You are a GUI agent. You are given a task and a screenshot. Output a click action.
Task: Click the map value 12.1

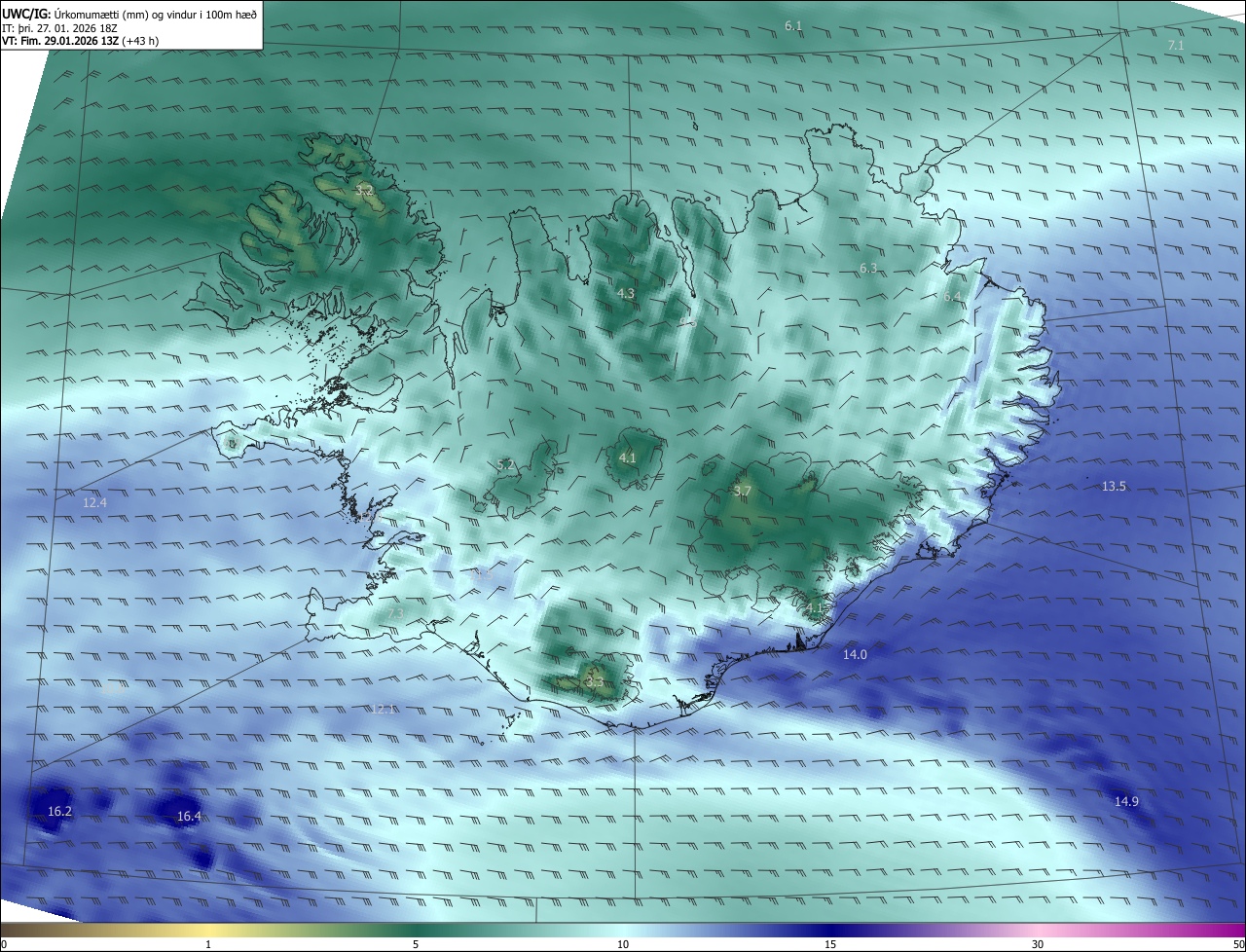point(384,709)
